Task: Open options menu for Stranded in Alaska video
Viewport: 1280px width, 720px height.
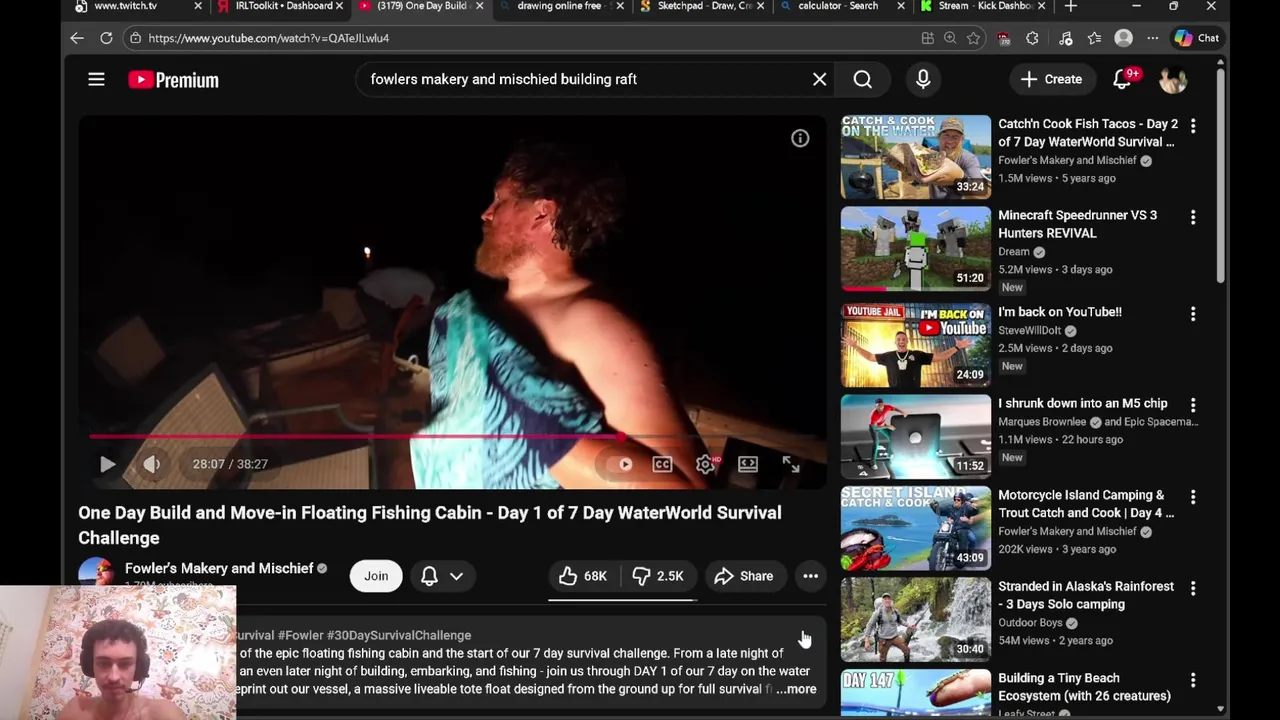Action: click(1193, 589)
